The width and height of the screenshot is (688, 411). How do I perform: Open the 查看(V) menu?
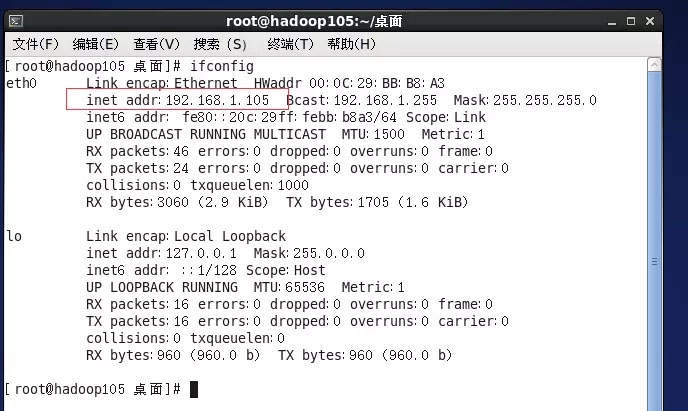[156, 44]
